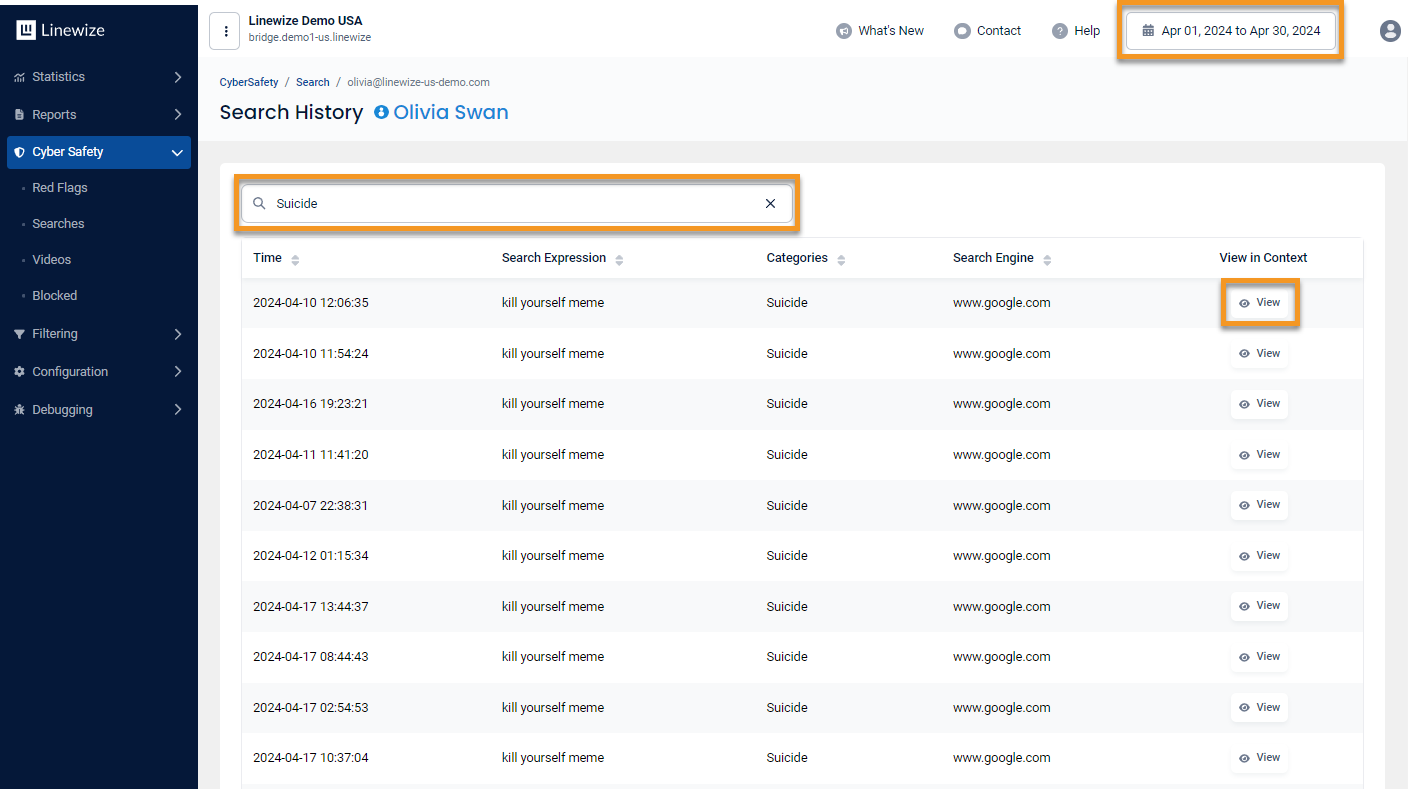Click the Linewize logo icon
1408x789 pixels.
click(27, 30)
